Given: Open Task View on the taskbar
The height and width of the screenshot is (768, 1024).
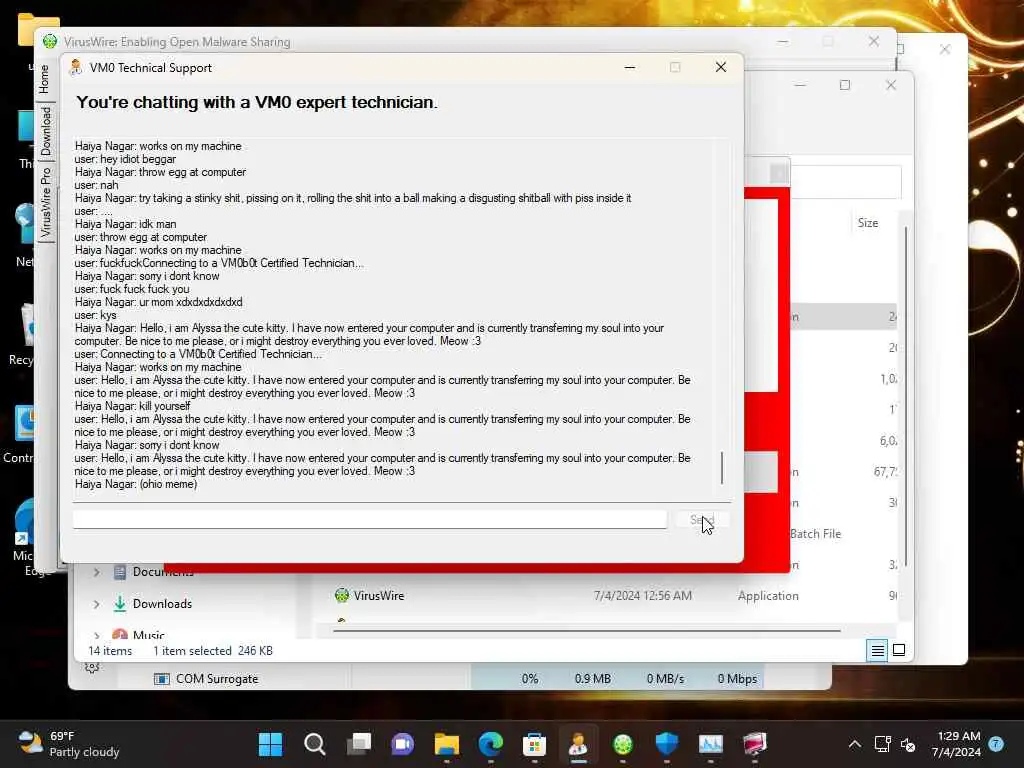Looking at the screenshot, I should [359, 744].
